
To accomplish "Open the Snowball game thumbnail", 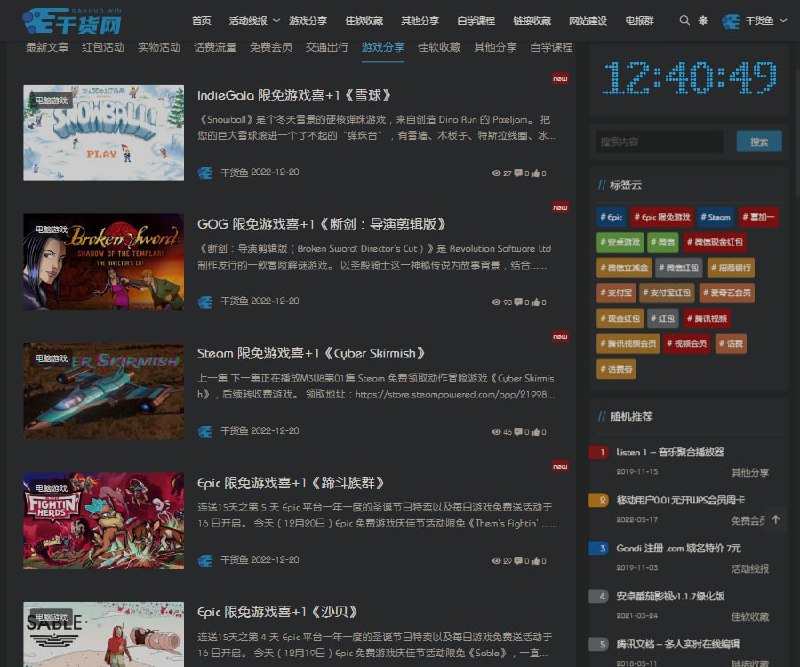I will [104, 133].
